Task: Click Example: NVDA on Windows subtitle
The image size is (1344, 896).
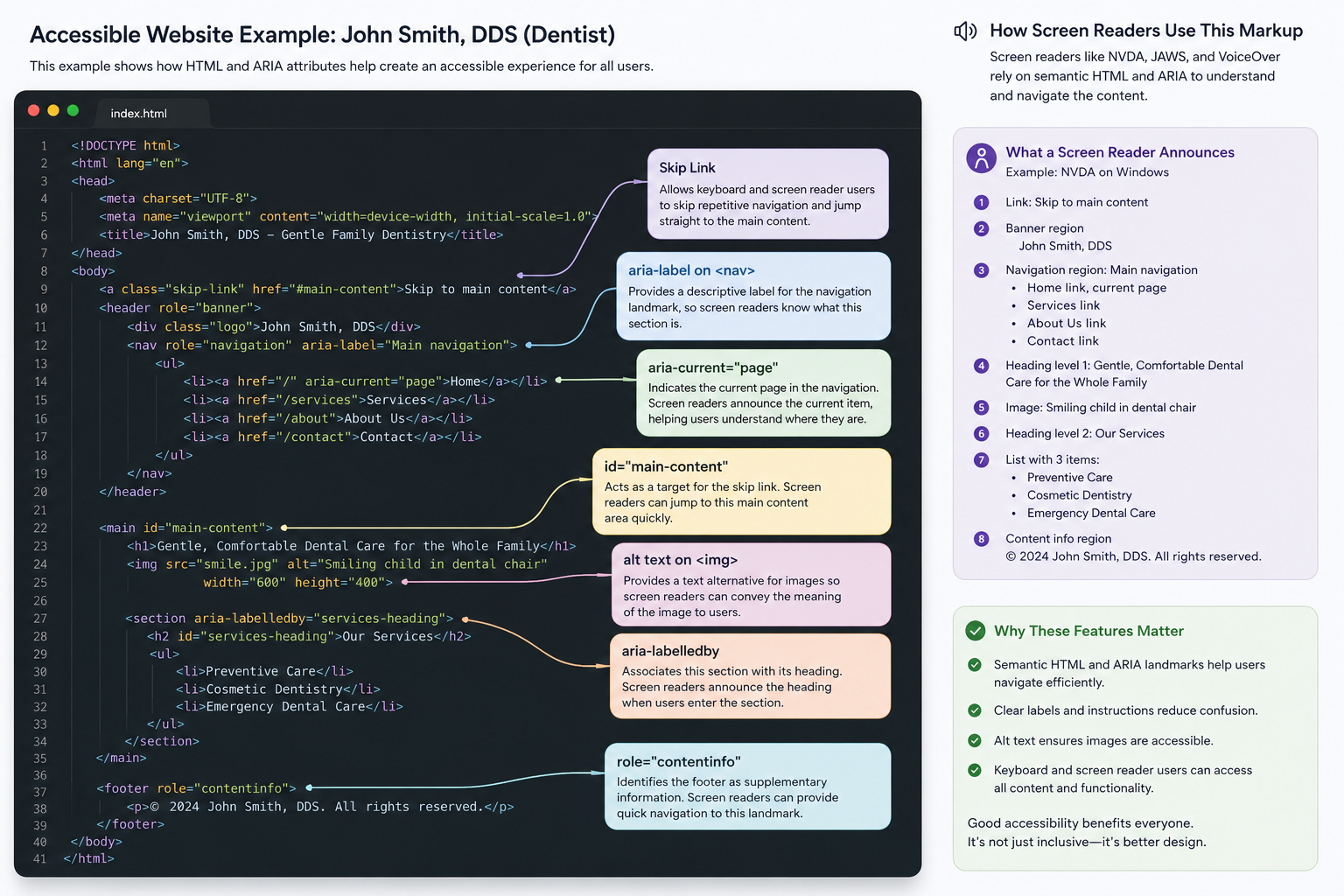Action: coord(1088,172)
